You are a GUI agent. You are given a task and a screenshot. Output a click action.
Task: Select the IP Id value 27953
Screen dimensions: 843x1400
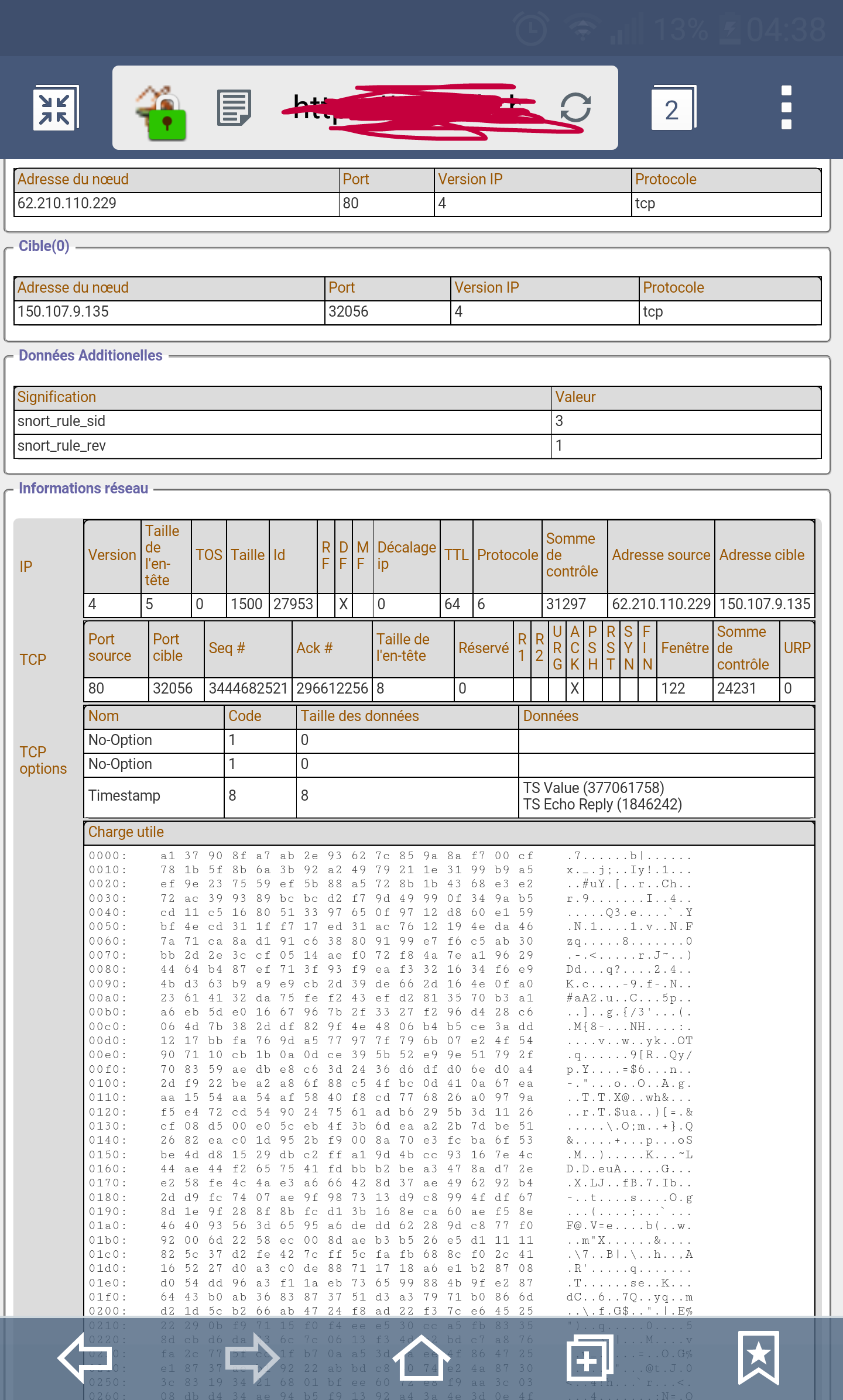tap(293, 605)
